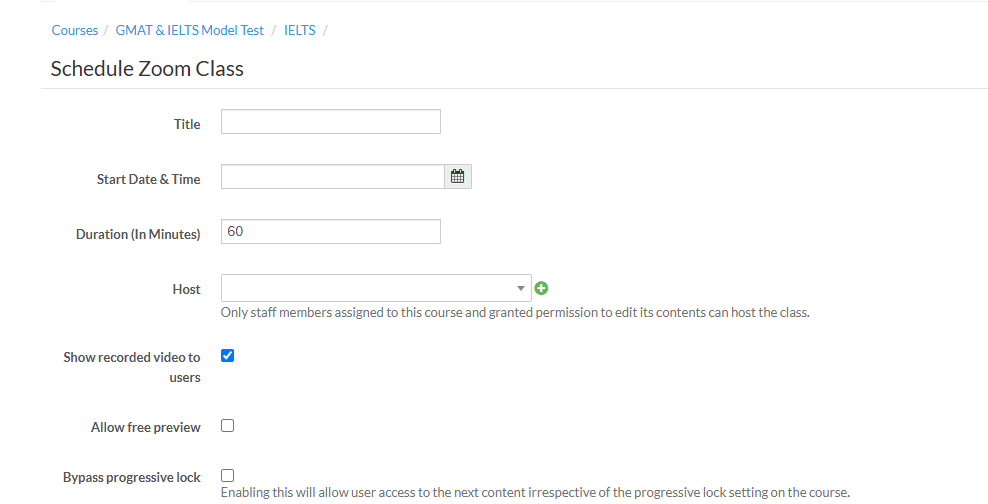Select the Duration field showing 60

pyautogui.click(x=330, y=232)
